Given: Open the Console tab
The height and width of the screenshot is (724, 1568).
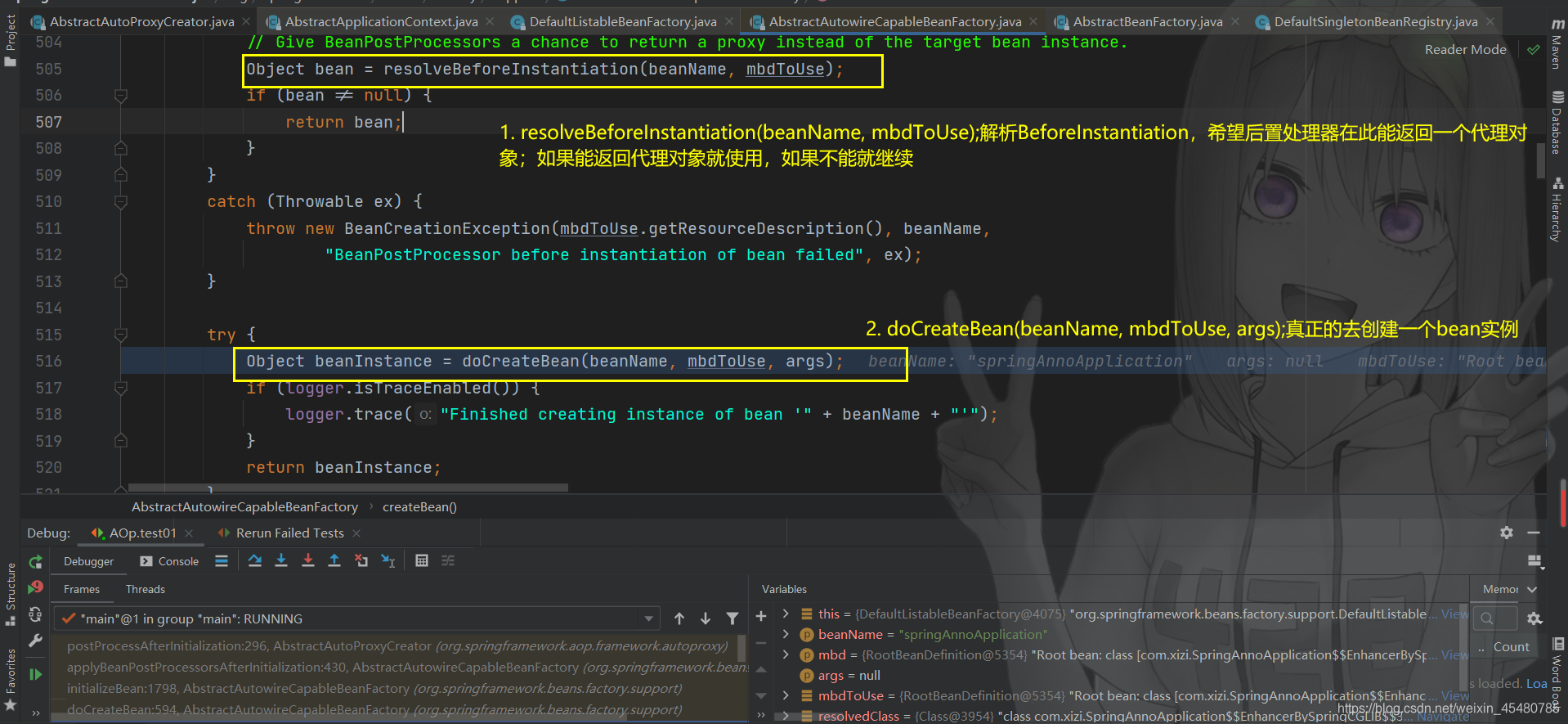Looking at the screenshot, I should tap(169, 561).
